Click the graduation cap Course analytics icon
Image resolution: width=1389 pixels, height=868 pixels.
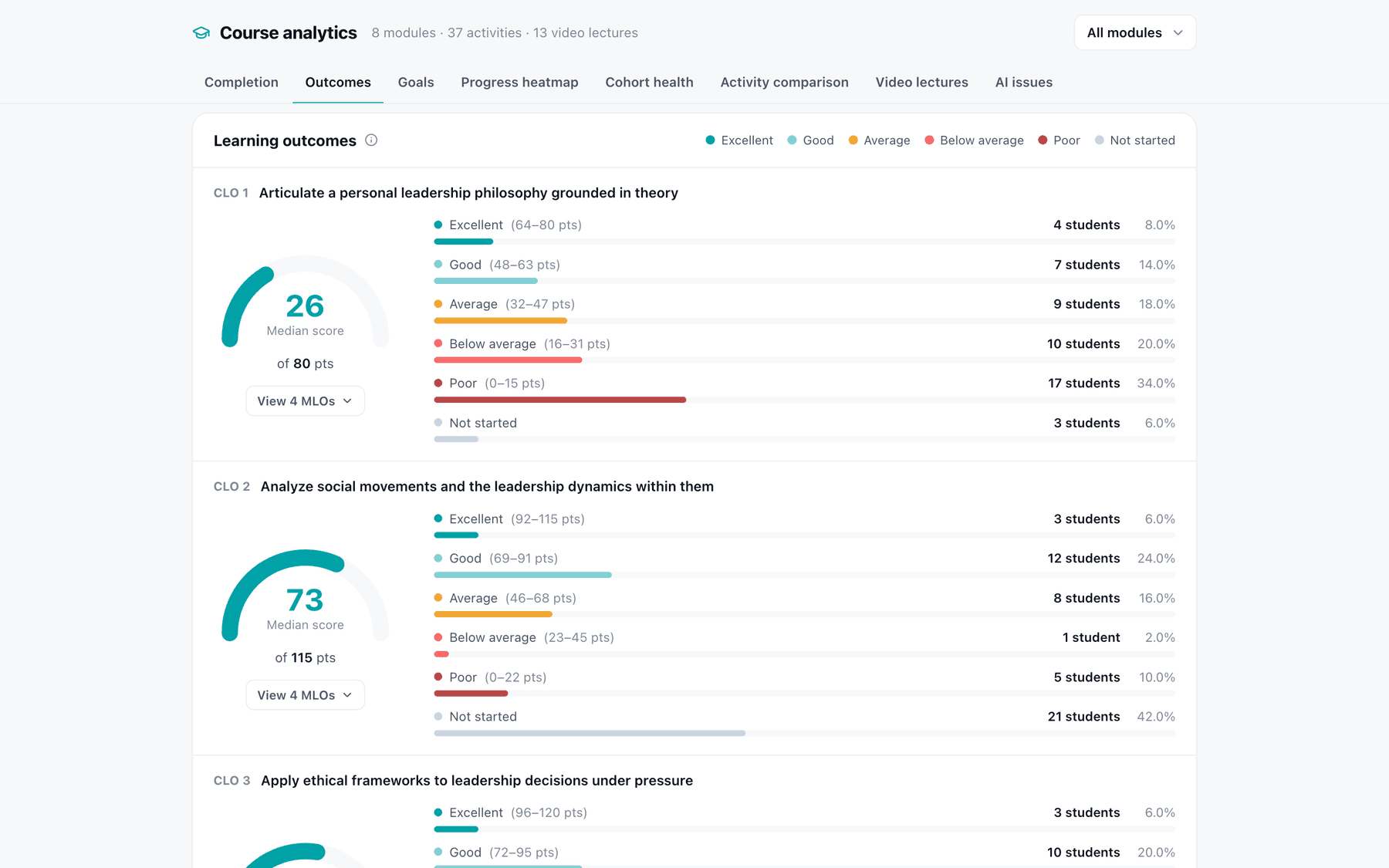click(201, 32)
